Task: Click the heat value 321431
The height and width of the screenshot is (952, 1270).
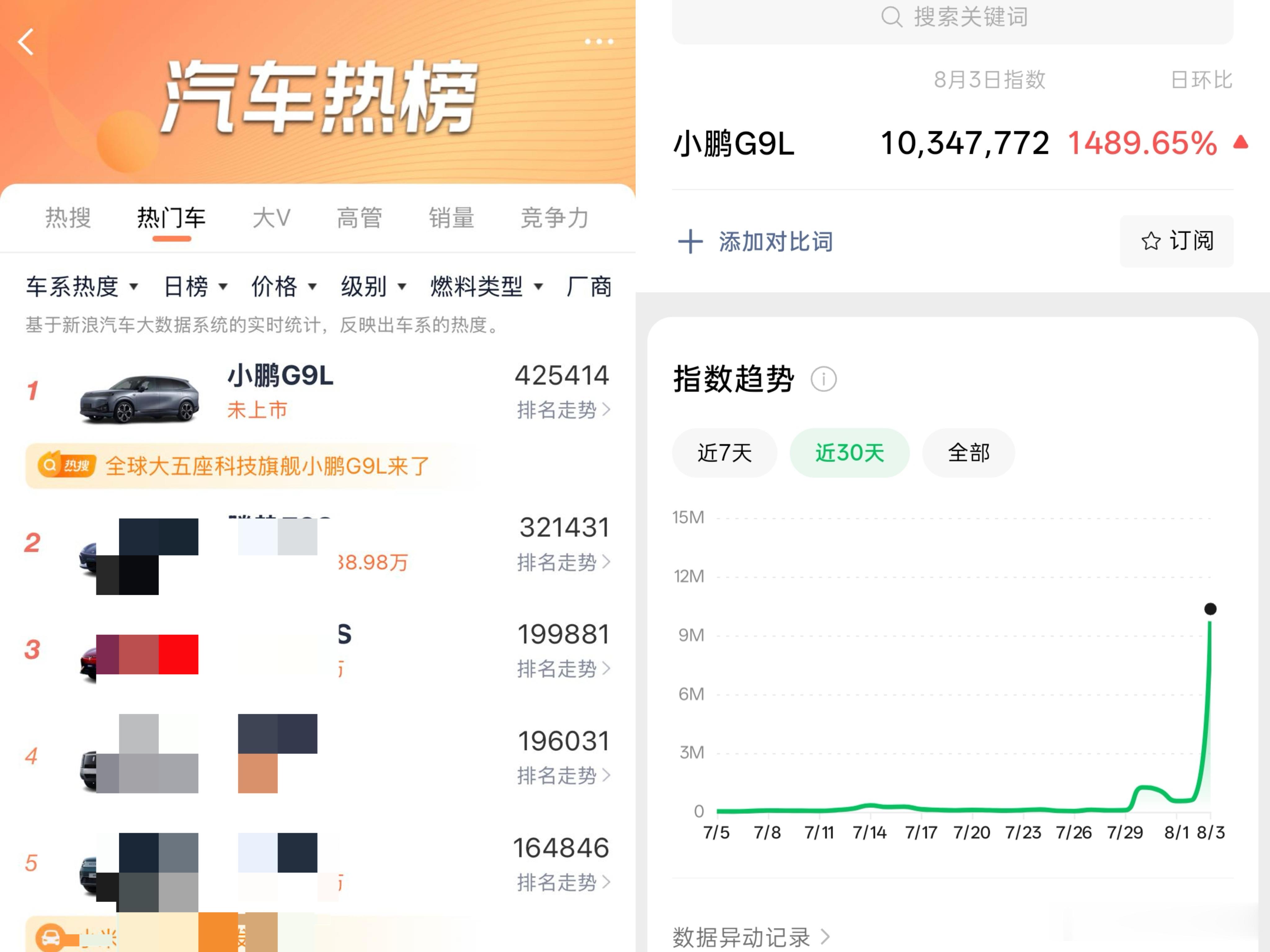Action: (x=564, y=527)
